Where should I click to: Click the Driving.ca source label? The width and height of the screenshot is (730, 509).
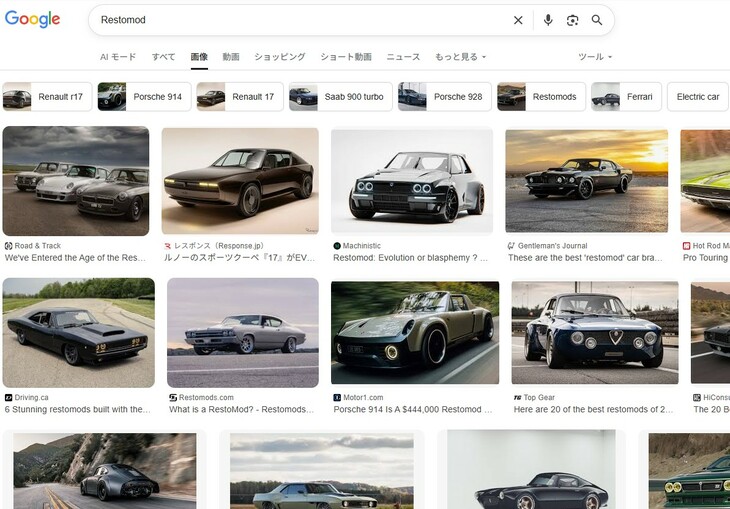tap(31, 397)
